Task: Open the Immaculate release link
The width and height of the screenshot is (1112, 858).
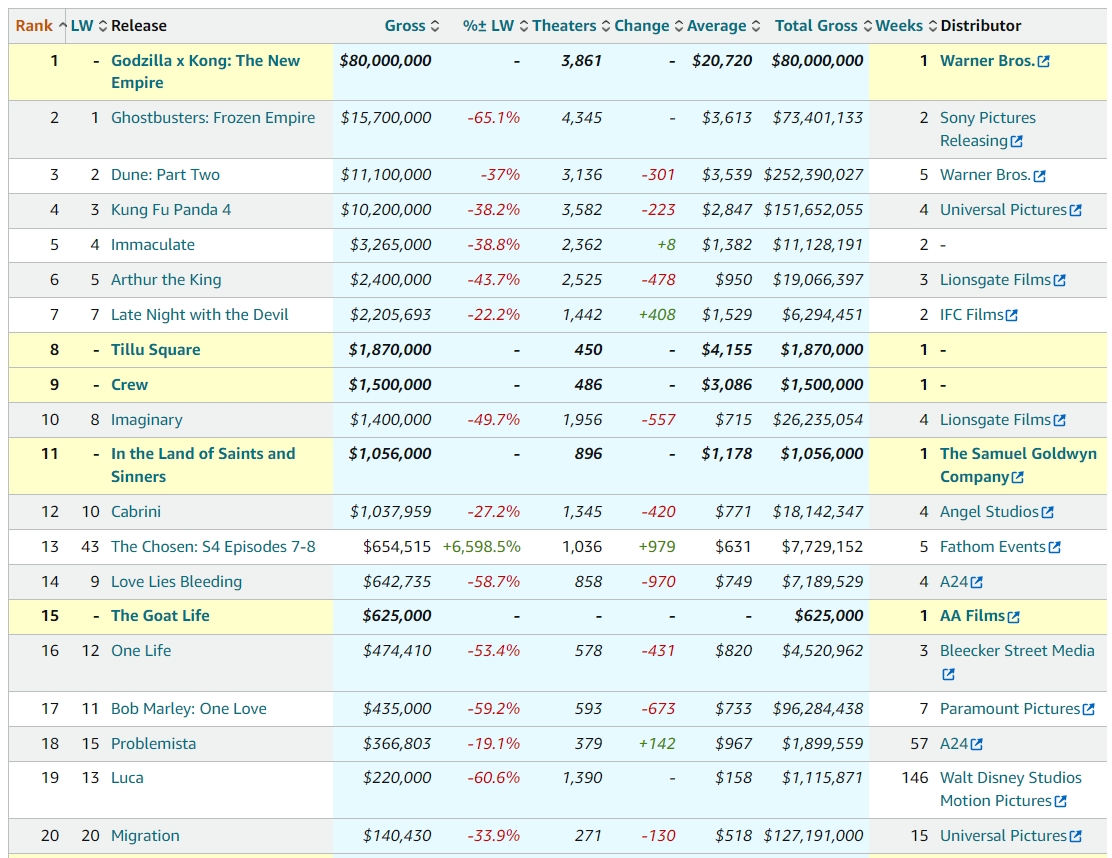Action: point(152,245)
